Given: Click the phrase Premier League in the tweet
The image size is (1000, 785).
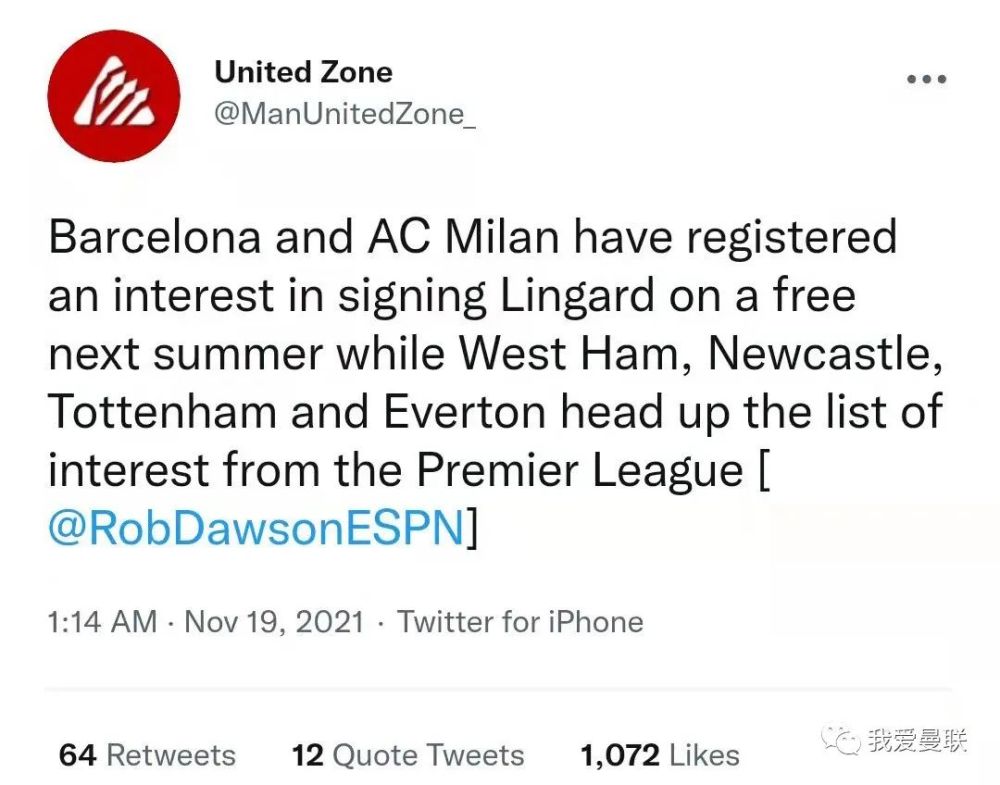Looking at the screenshot, I should [580, 471].
